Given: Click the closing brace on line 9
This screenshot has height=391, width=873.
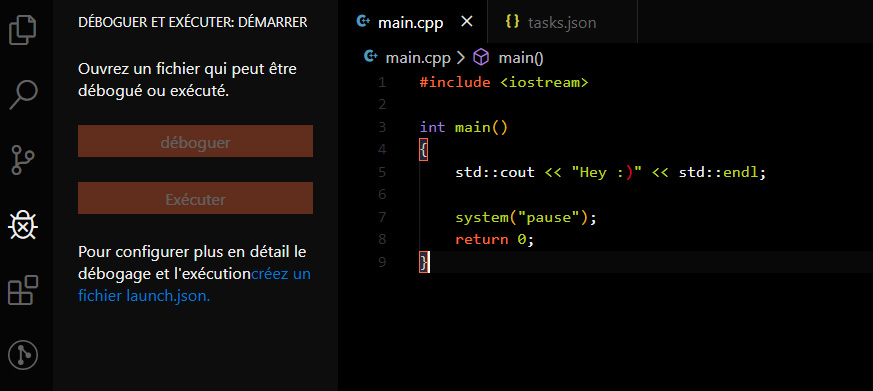Looking at the screenshot, I should pos(424,262).
